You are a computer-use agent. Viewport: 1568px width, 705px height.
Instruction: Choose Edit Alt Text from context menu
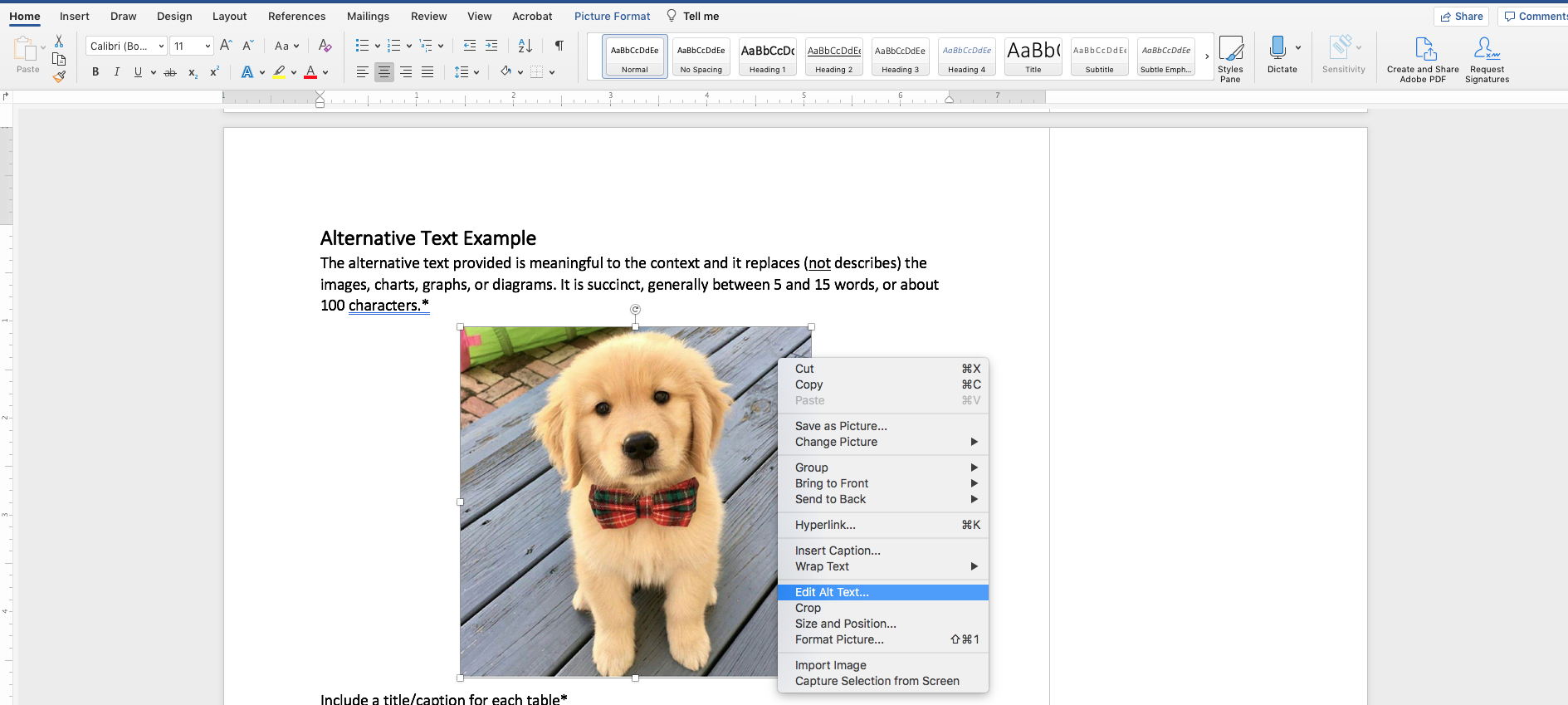click(883, 592)
